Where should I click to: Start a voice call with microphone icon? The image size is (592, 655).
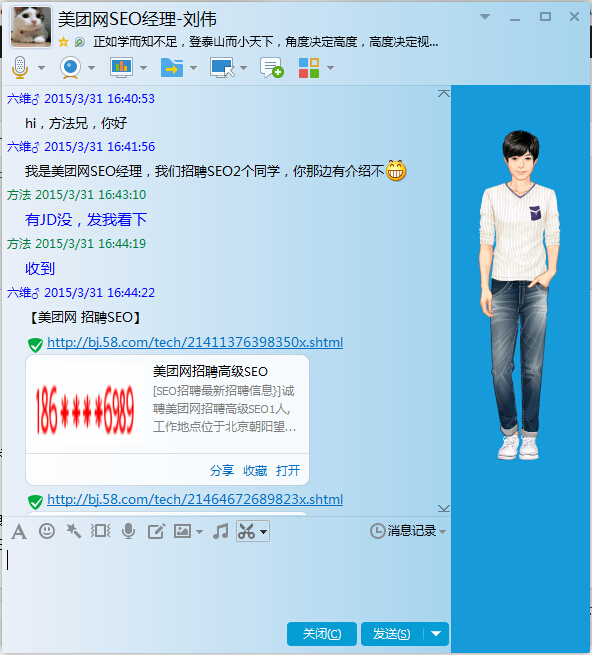point(20,68)
